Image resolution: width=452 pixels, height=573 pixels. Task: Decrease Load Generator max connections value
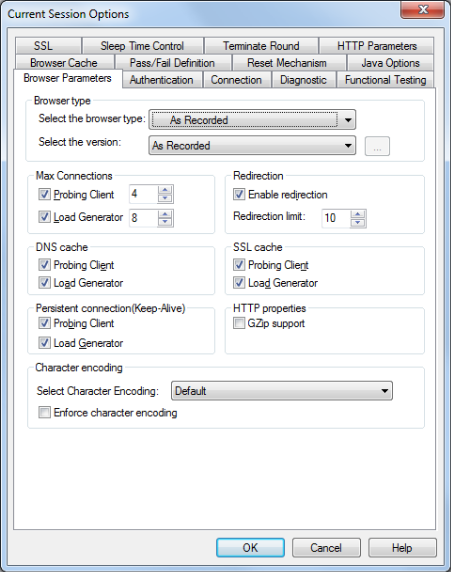coord(165,222)
